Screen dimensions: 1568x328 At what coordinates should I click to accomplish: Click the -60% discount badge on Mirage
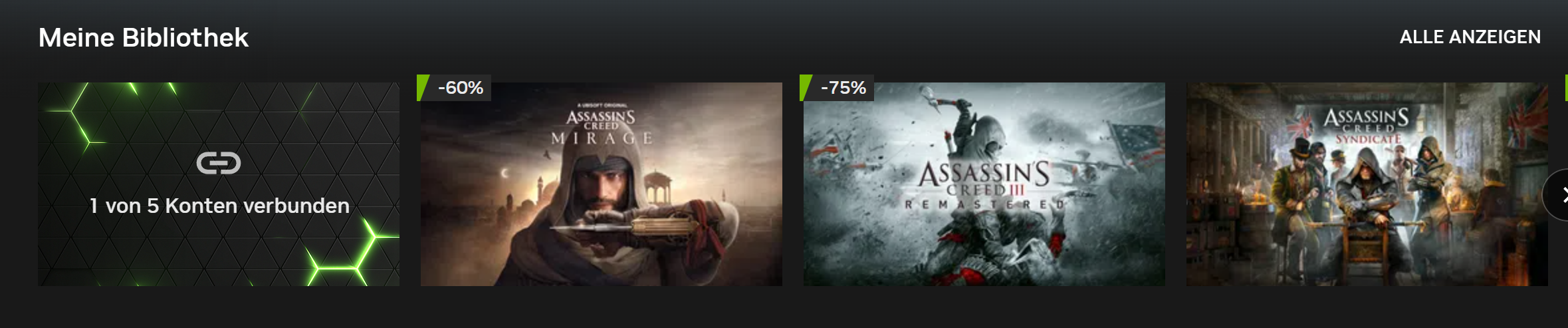pos(460,88)
